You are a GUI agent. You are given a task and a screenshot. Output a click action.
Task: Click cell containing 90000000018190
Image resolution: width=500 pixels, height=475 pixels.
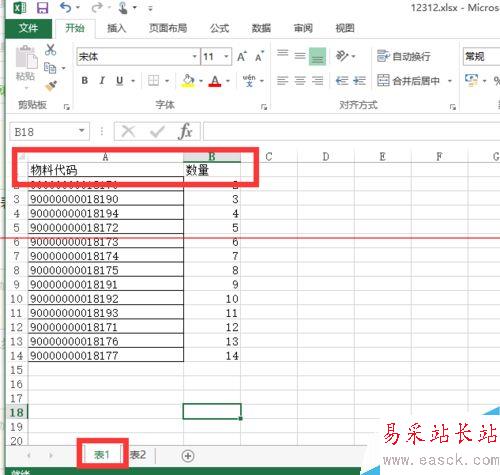[x=106, y=199]
